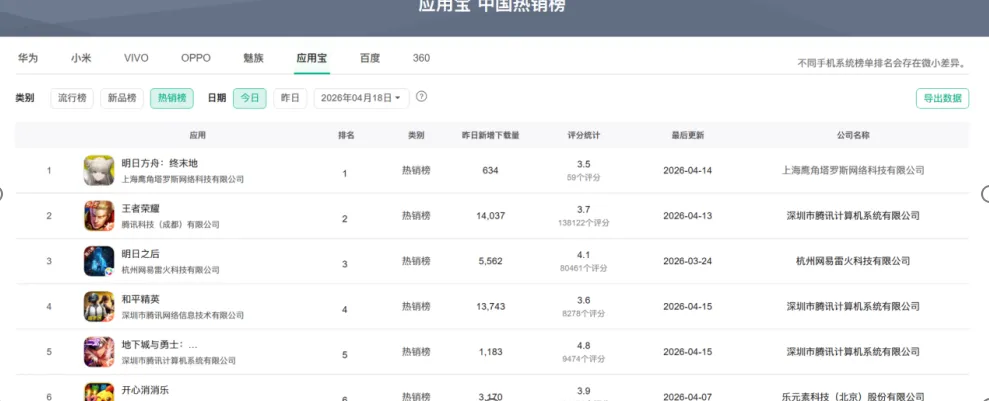Click the 2026-03-24 last update date
Image resolution: width=989 pixels, height=401 pixels.
coord(688,261)
